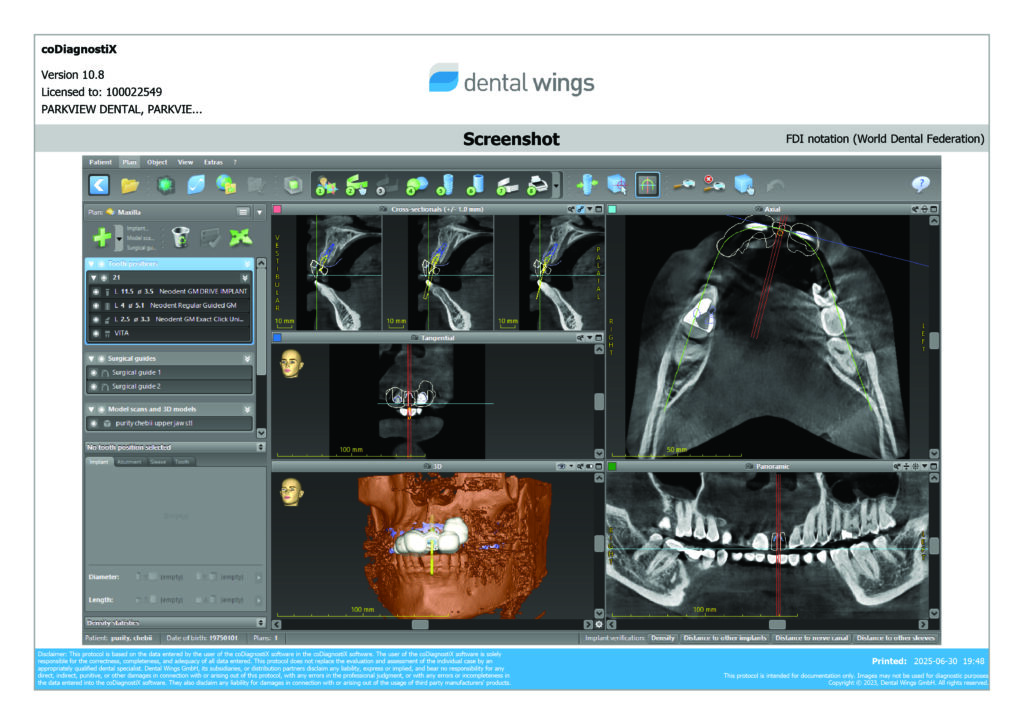Viewport: 1024px width, 724px height.
Task: Click the globe with folder icon
Action: (x=226, y=185)
